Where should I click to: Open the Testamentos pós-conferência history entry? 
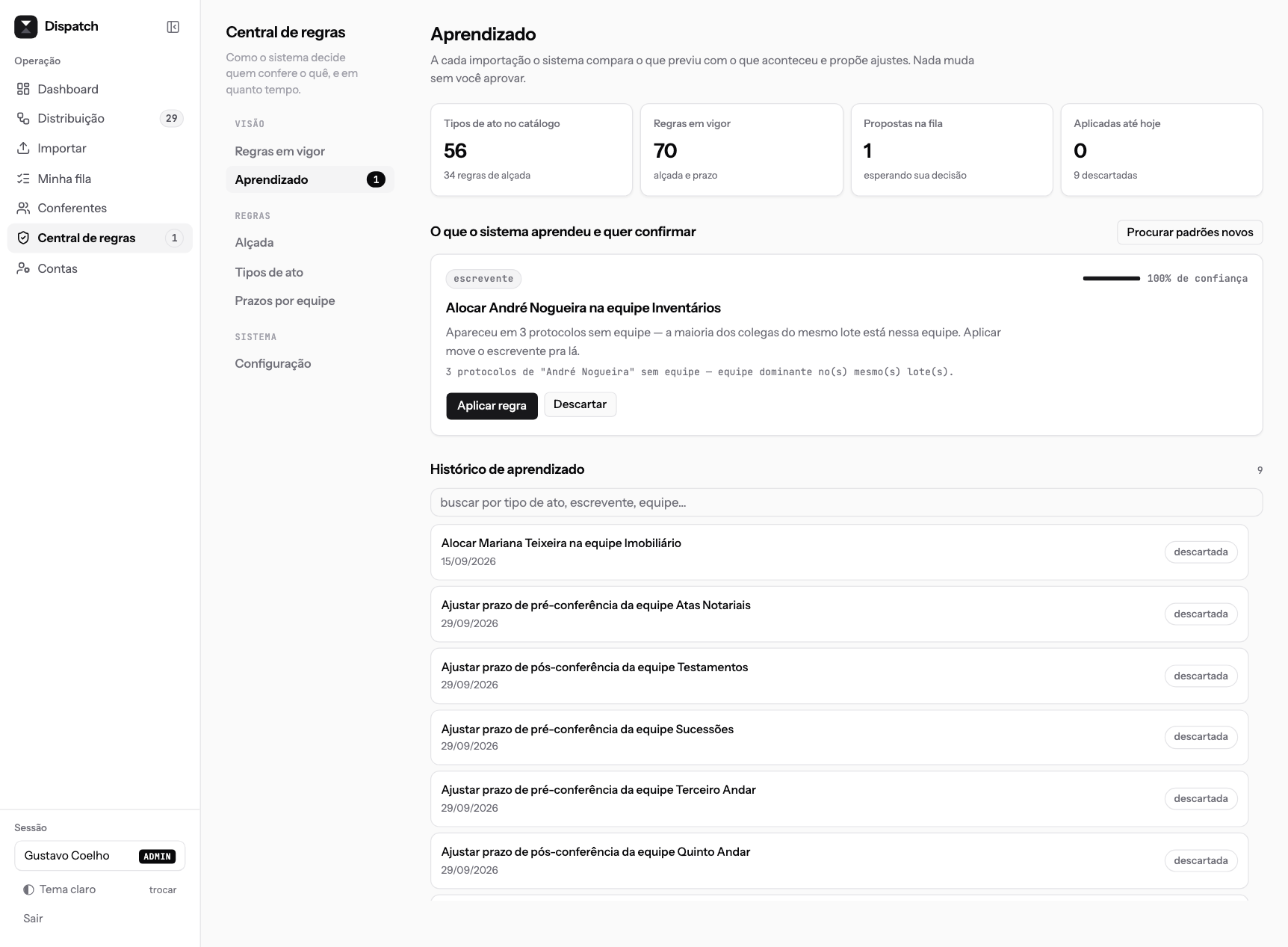coord(839,676)
